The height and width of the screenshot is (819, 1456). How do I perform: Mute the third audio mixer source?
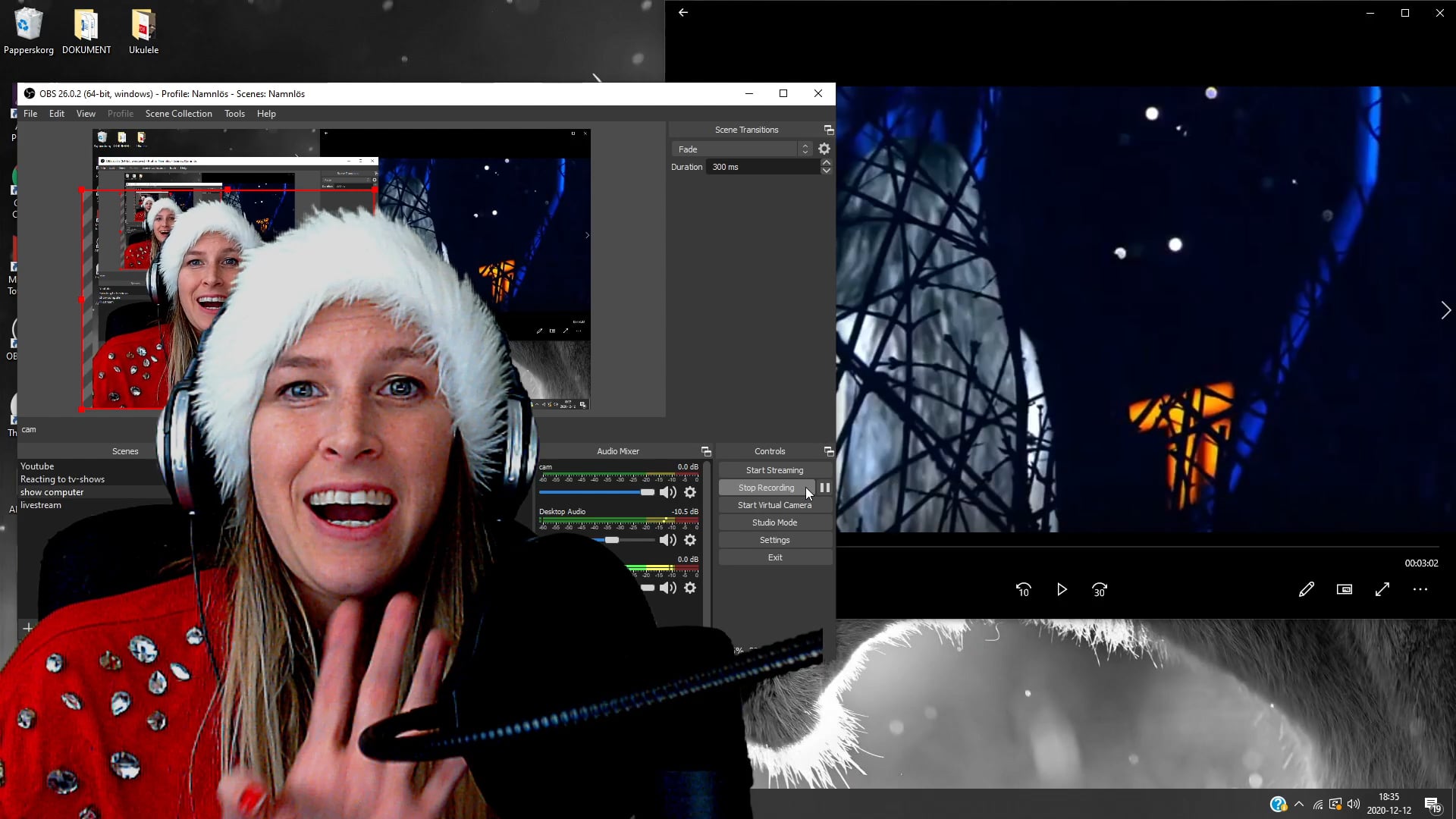coord(667,588)
